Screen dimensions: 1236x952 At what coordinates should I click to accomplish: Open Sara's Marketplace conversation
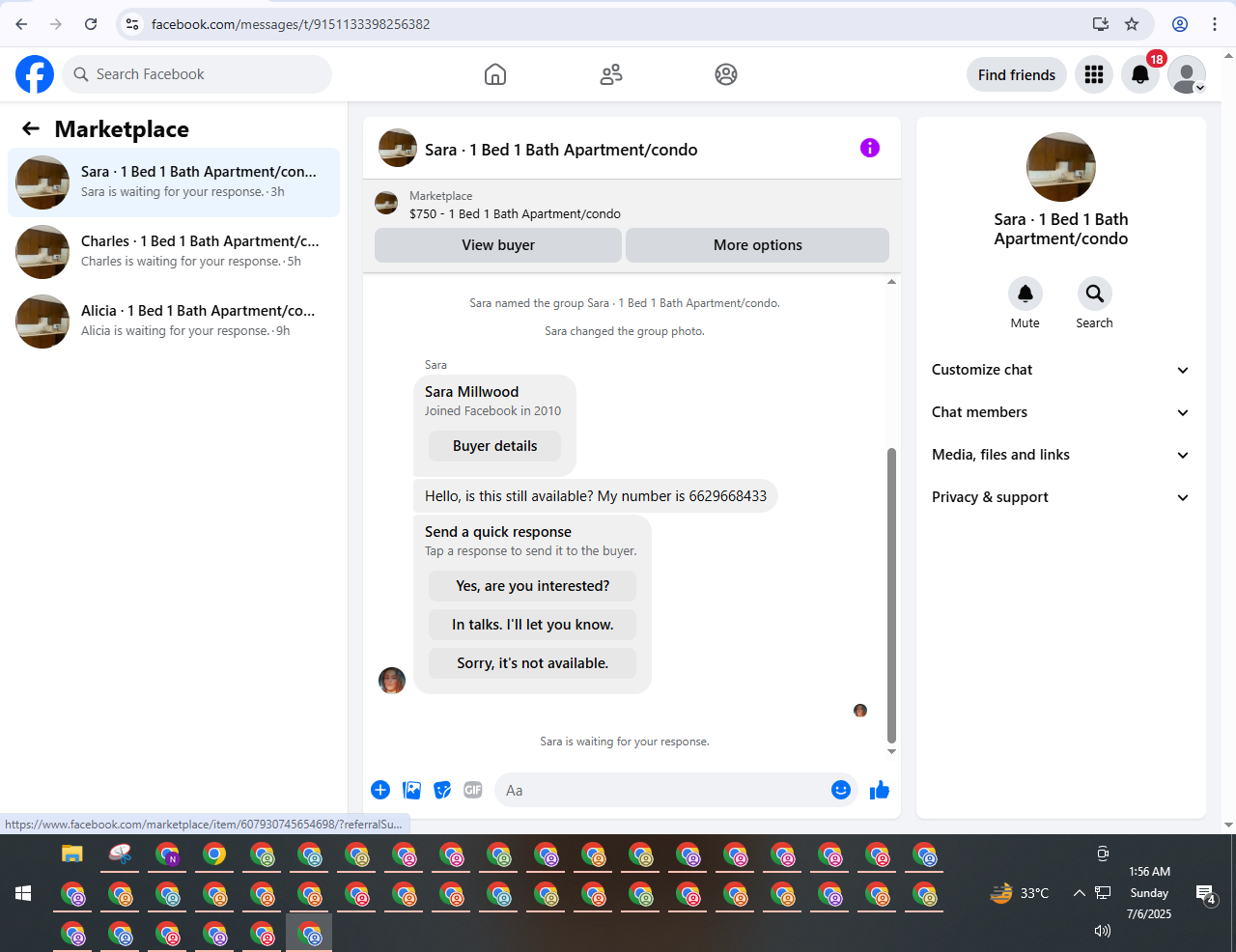[174, 182]
